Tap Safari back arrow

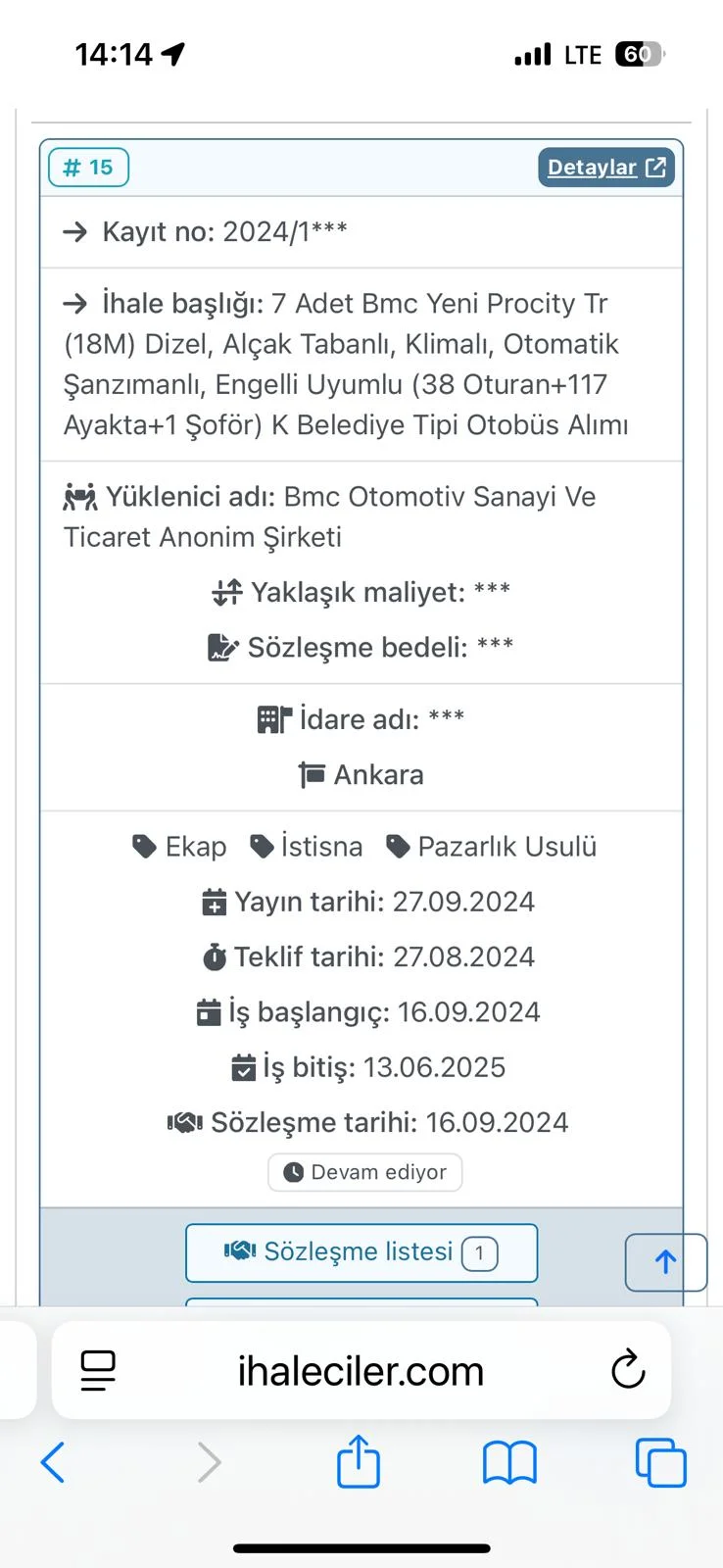tap(53, 1463)
